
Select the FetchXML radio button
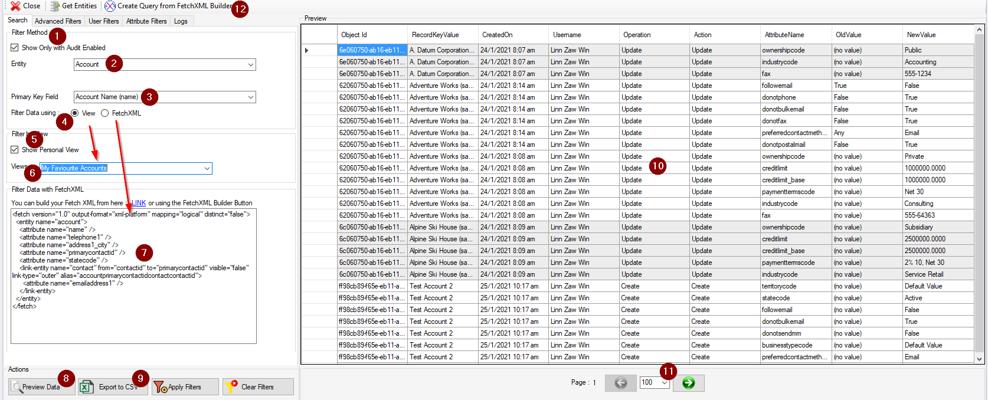pos(105,114)
